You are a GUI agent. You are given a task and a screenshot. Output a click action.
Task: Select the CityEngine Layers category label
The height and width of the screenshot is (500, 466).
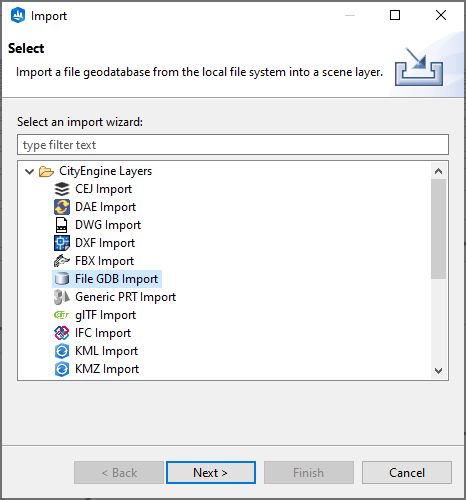(105, 171)
